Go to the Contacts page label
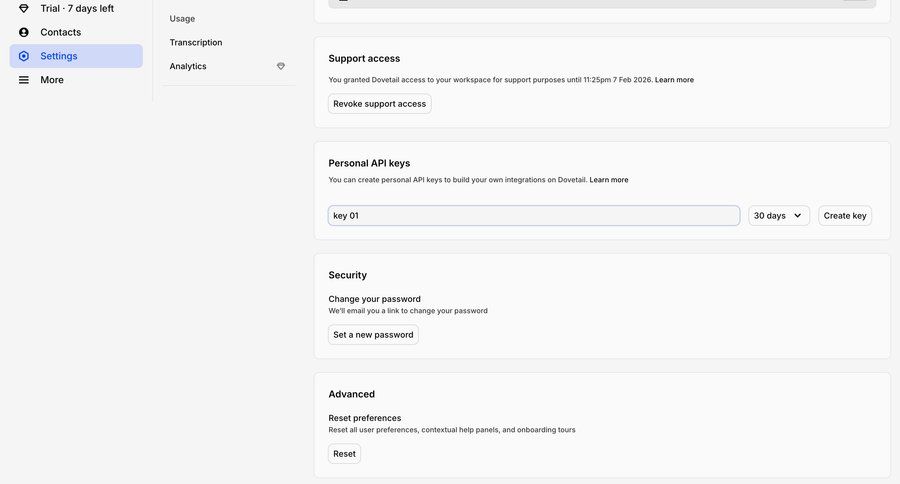This screenshot has height=484, width=900. [61, 32]
